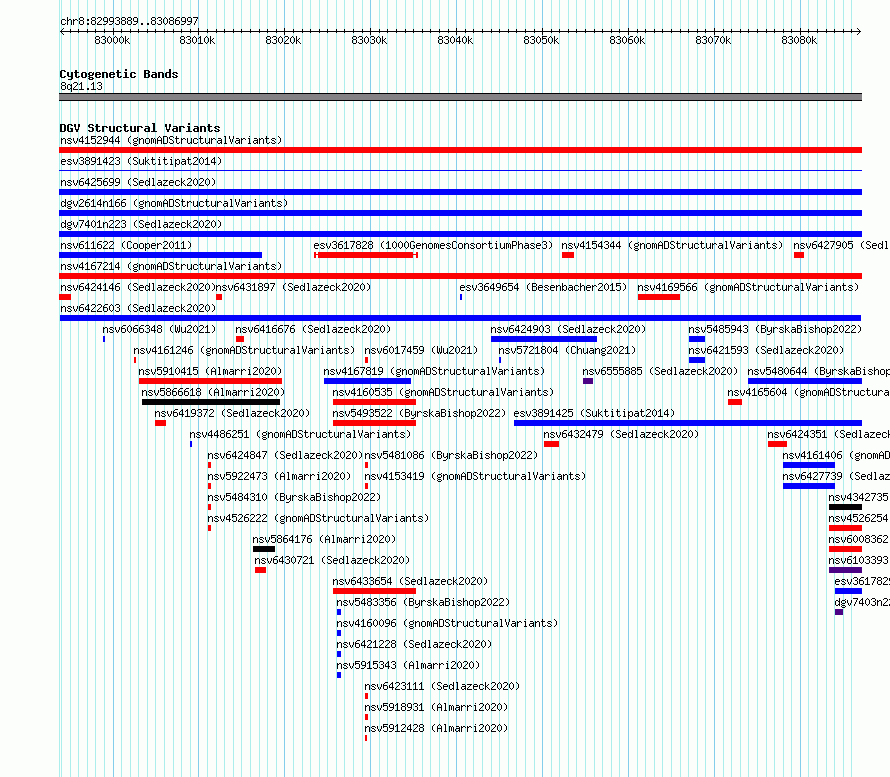This screenshot has width=890, height=777.
Task: Click nsv6419372 (Sedlazeck2020) label
Action: pyautogui.click(x=232, y=413)
